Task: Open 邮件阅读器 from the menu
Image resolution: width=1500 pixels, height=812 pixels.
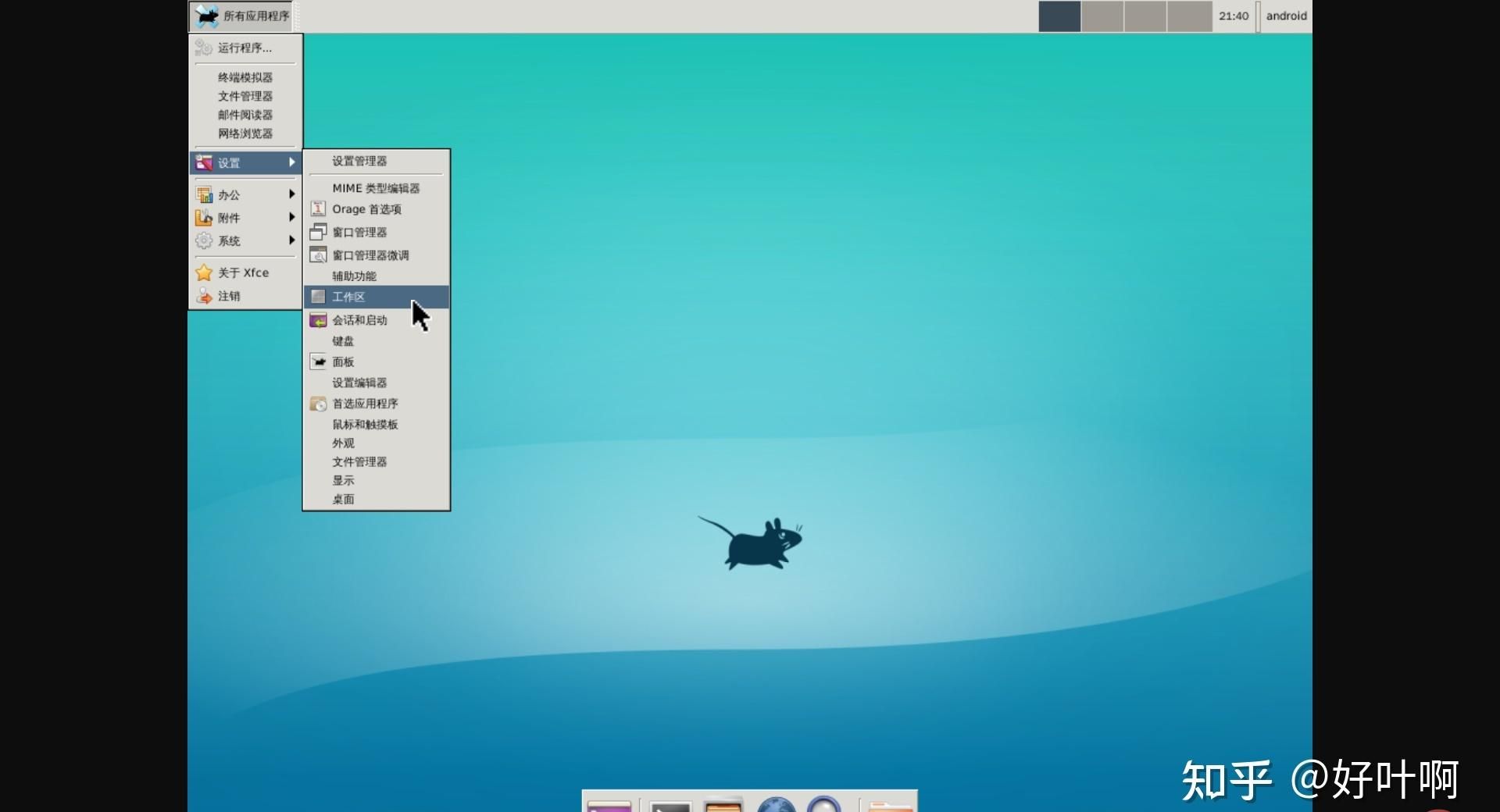Action: tap(245, 115)
